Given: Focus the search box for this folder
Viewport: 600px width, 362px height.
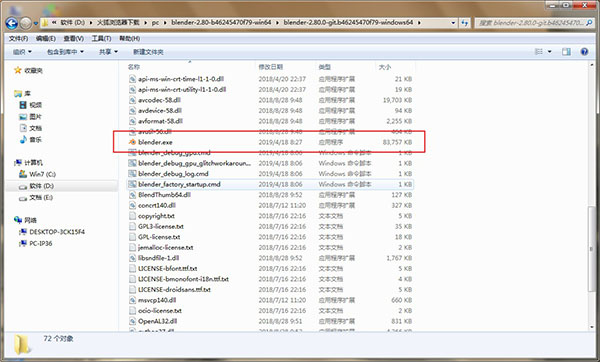Looking at the screenshot, I should (535, 23).
